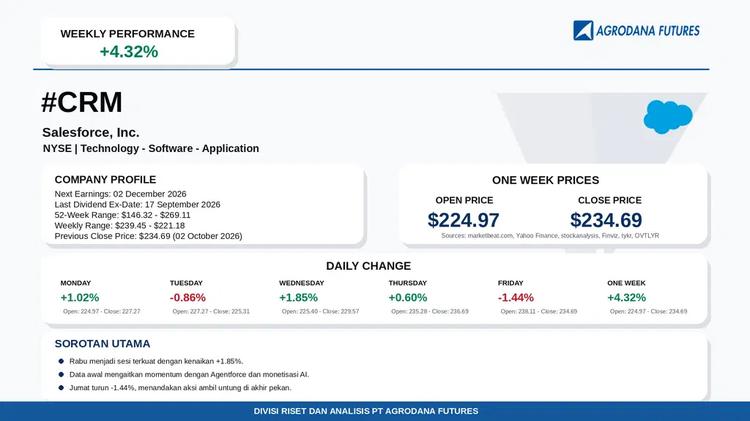Click the Jumat turun -1.44% bullet
The image size is (750, 421).
click(180, 388)
